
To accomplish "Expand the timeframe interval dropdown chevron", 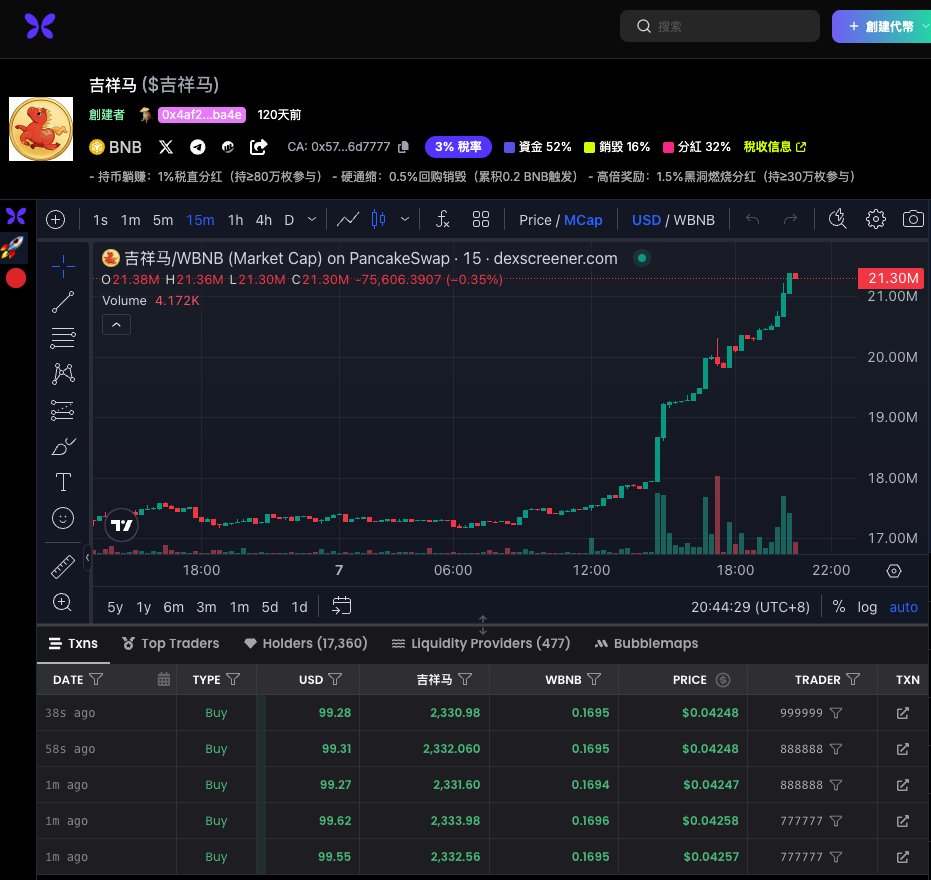I will coord(312,219).
